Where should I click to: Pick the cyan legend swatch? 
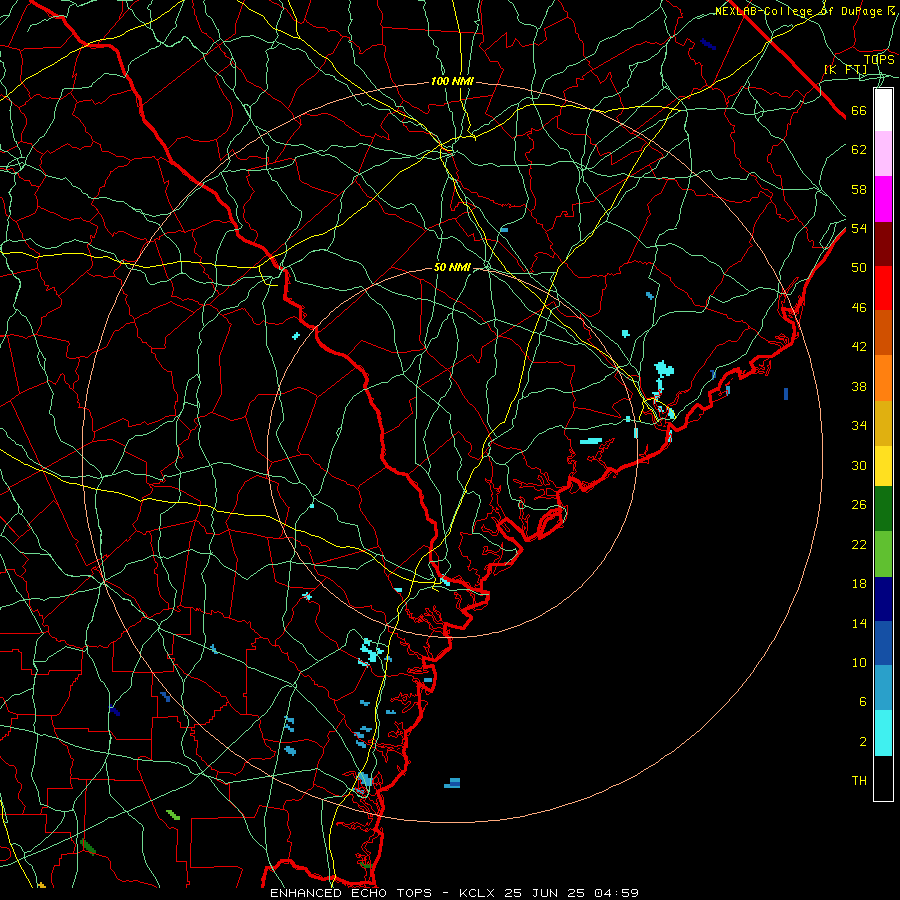point(883,733)
